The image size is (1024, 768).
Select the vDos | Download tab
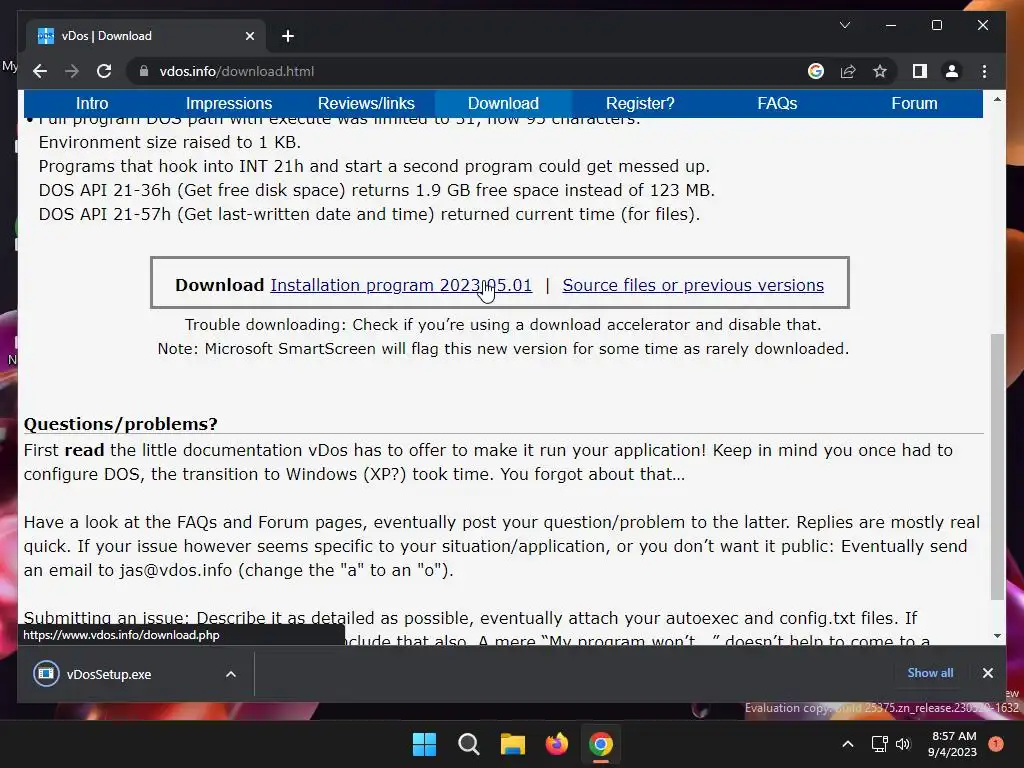[144, 36]
